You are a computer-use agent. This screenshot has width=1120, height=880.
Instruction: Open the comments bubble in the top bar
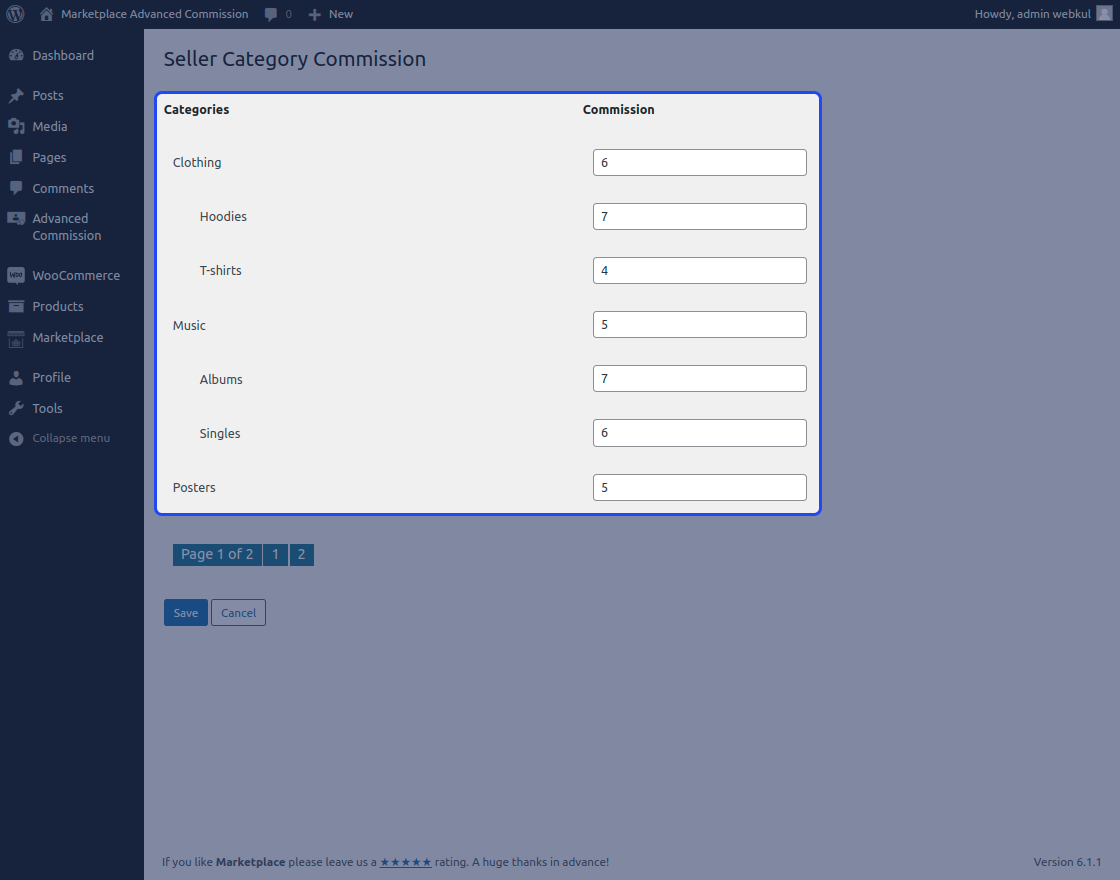pyautogui.click(x=270, y=14)
